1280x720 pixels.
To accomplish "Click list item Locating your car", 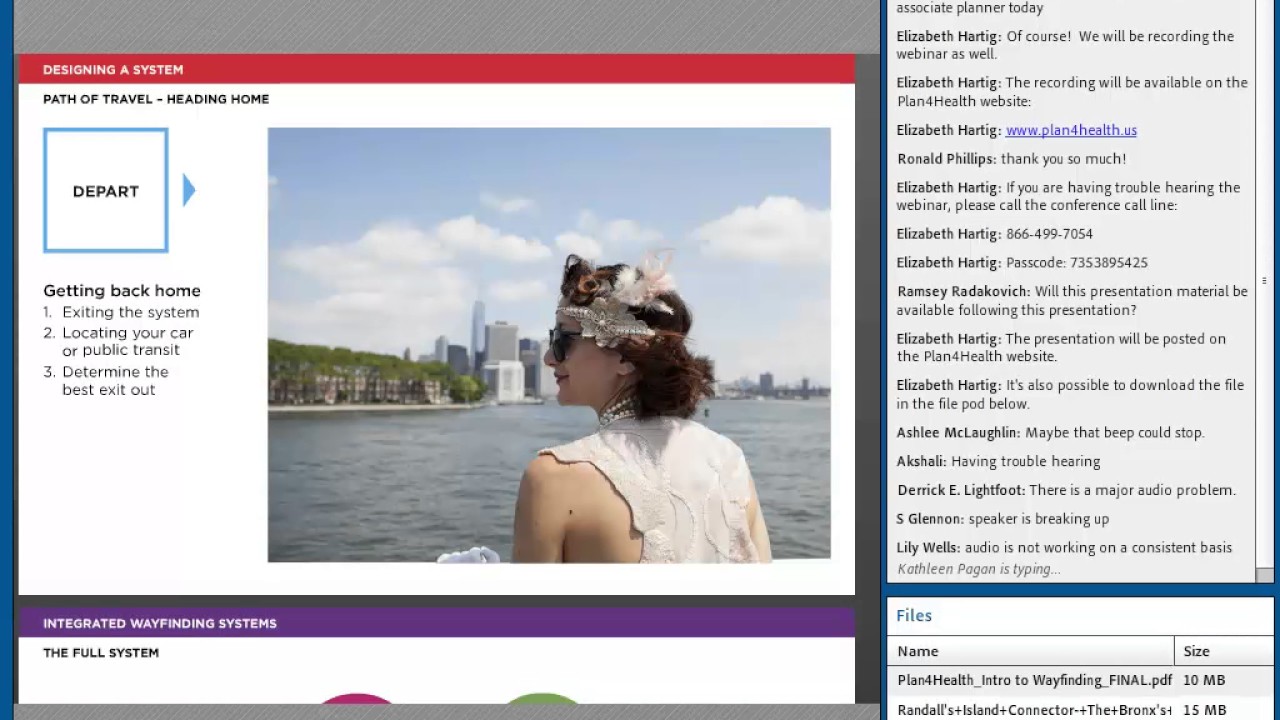I will coord(118,341).
